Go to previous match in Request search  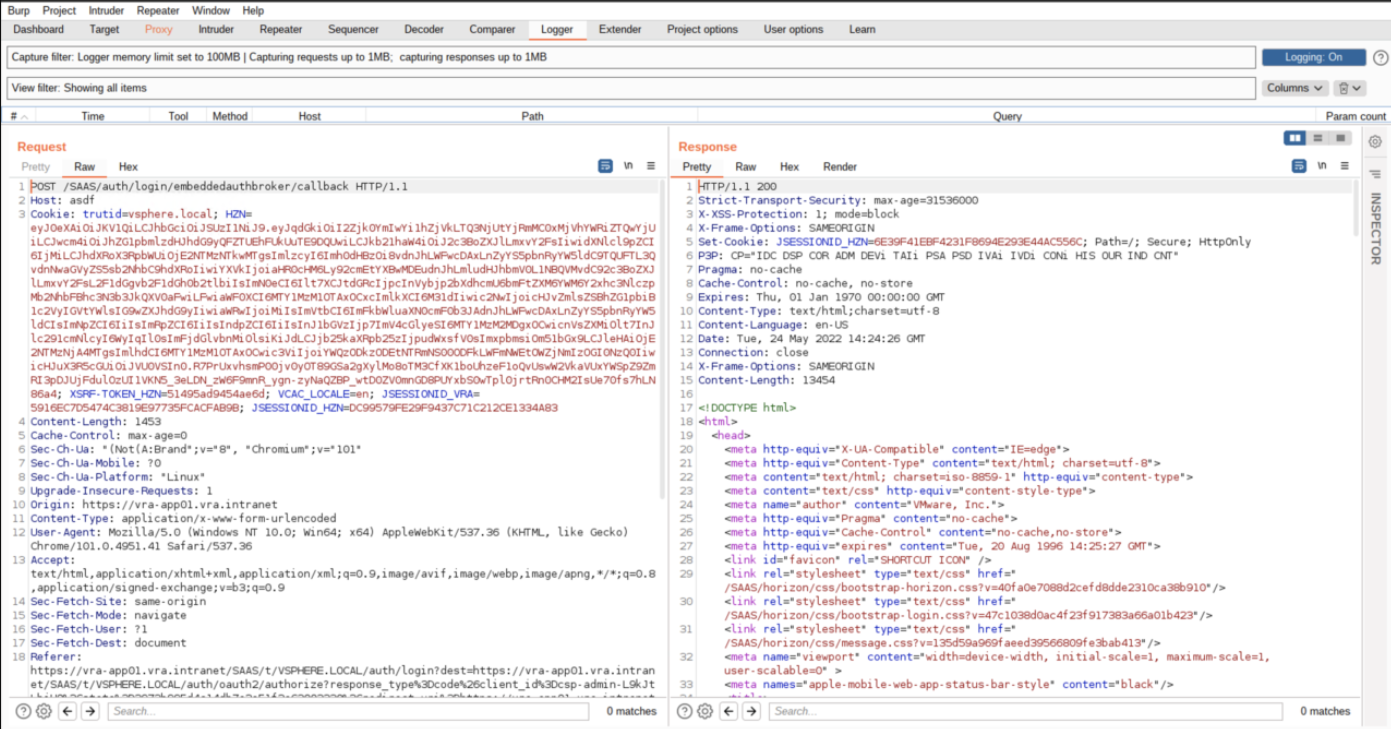coord(67,711)
